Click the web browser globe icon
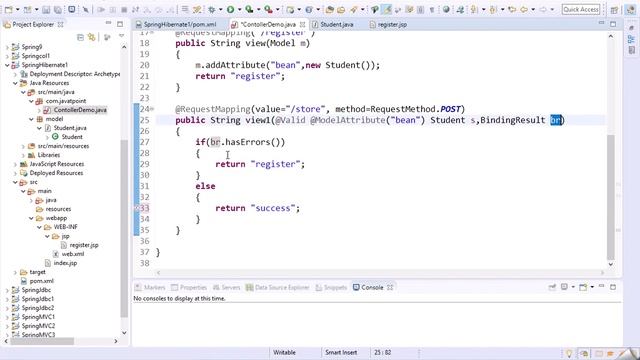 [x=446, y=9]
